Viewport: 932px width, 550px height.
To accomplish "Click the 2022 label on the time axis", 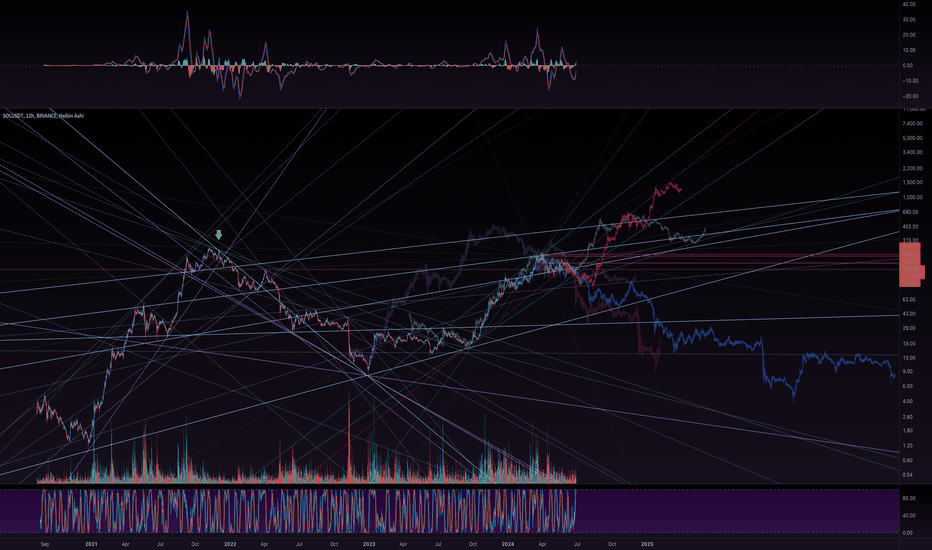I will coord(230,544).
